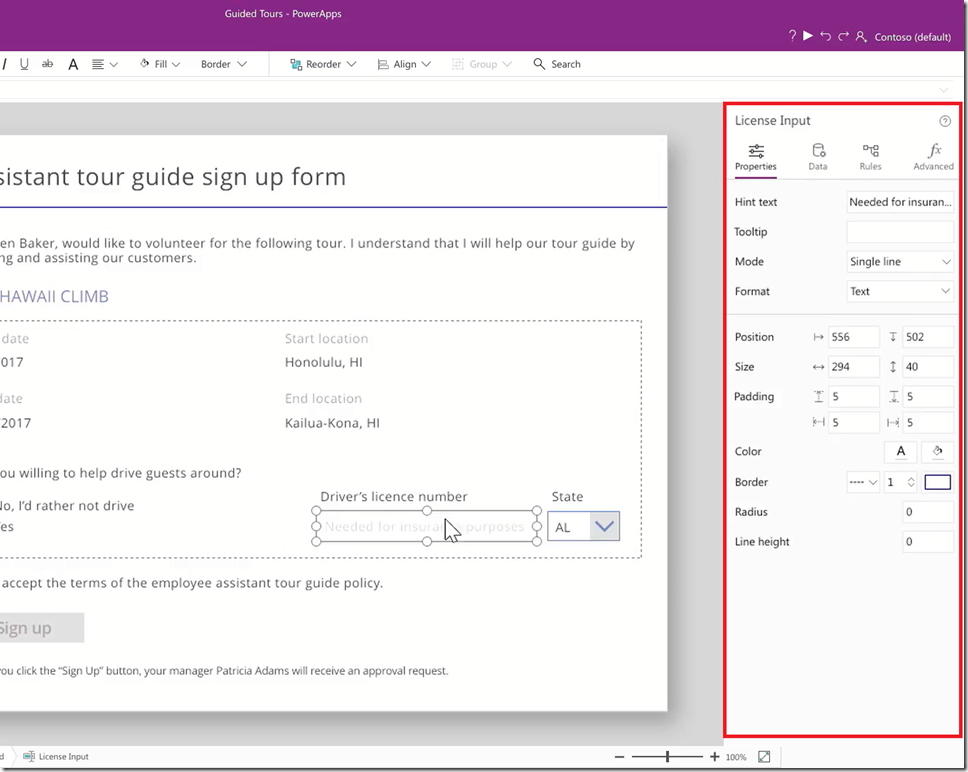Click the fit-to-window icon beside zoom percentage

click(x=764, y=757)
